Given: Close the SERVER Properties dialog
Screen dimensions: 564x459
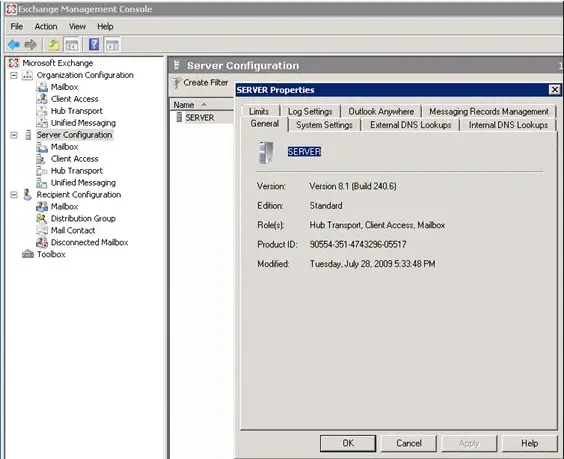Looking at the screenshot, I should coord(555,90).
